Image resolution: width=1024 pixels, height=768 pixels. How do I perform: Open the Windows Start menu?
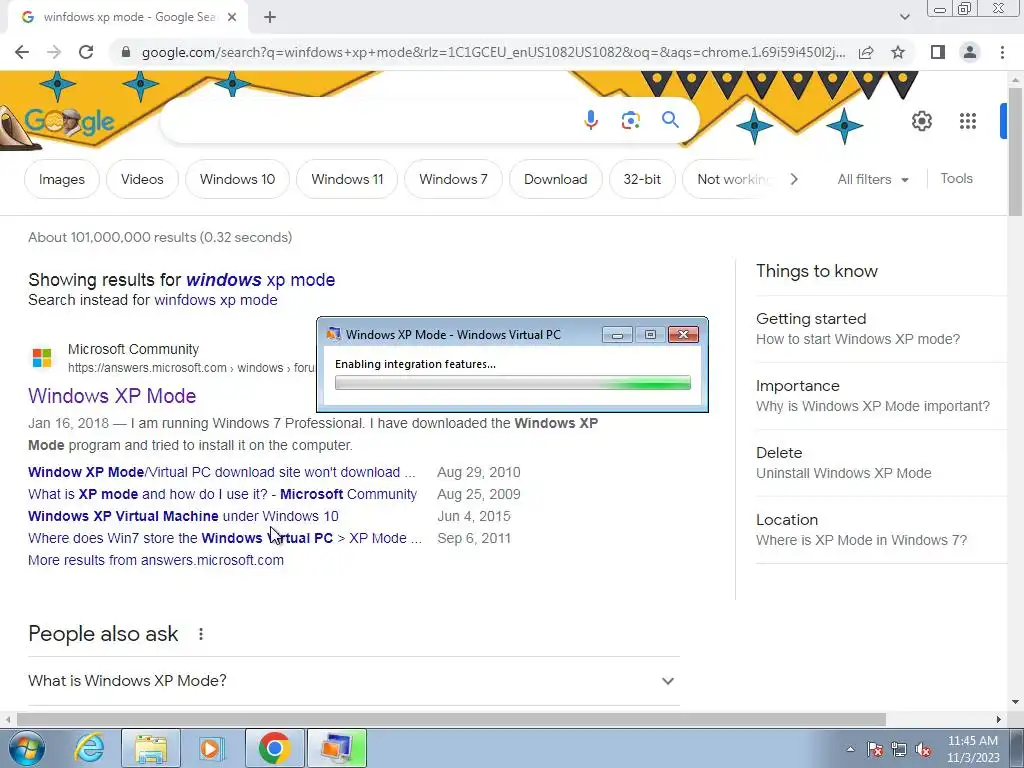(27, 748)
